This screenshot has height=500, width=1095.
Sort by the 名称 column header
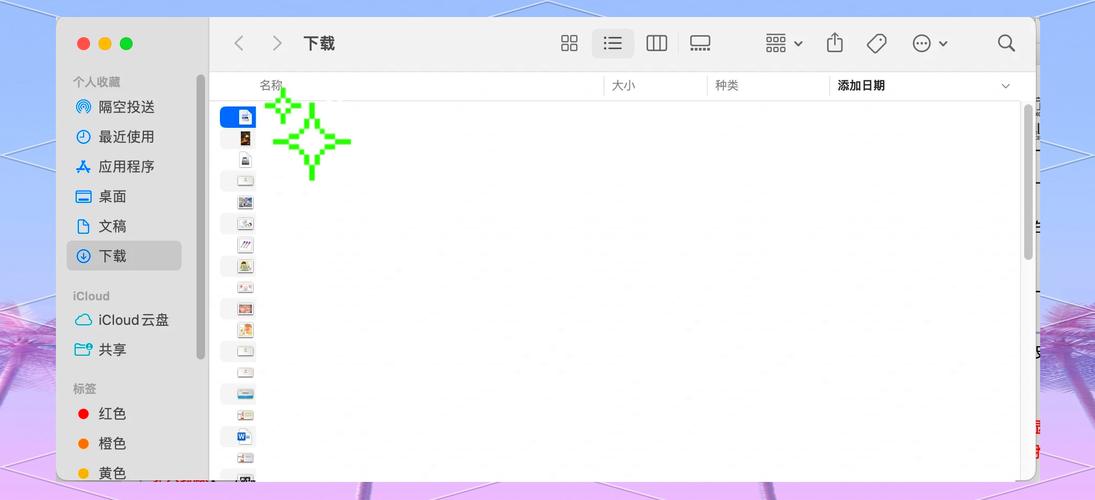pos(271,85)
